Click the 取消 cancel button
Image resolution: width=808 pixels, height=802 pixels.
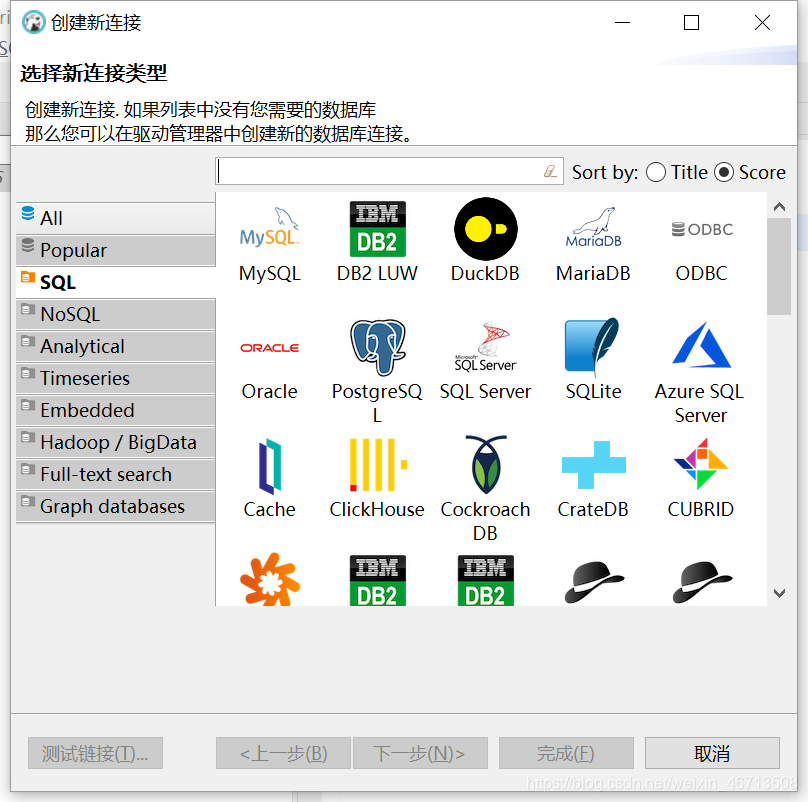[712, 753]
